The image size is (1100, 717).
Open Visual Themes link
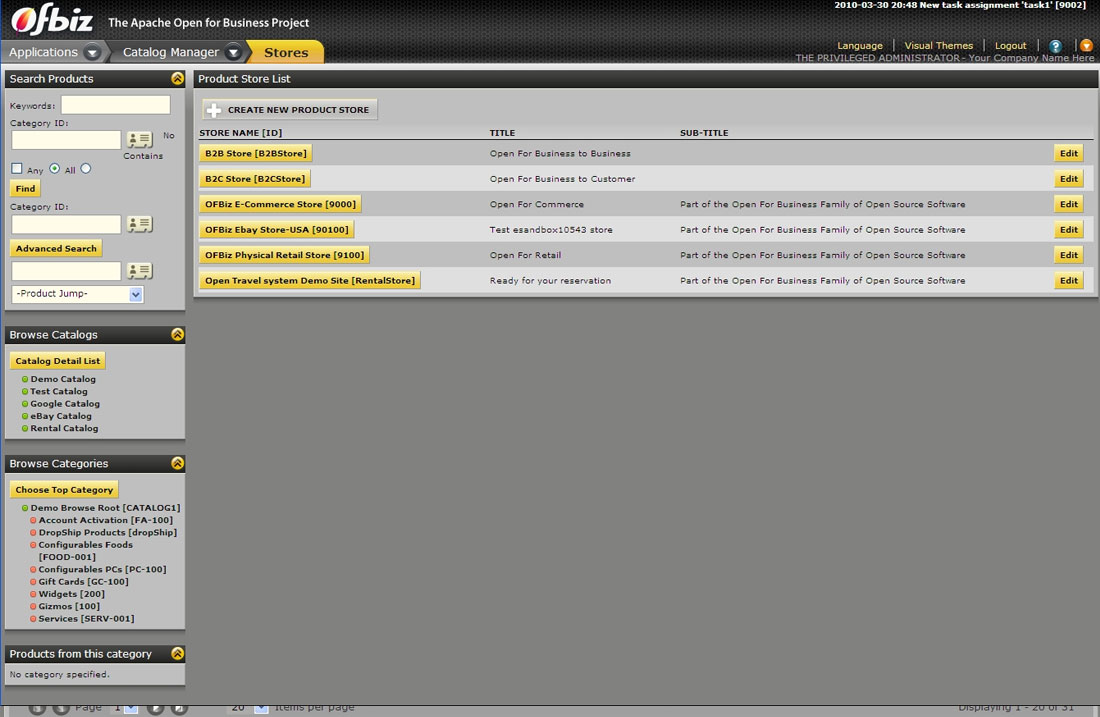[x=939, y=46]
